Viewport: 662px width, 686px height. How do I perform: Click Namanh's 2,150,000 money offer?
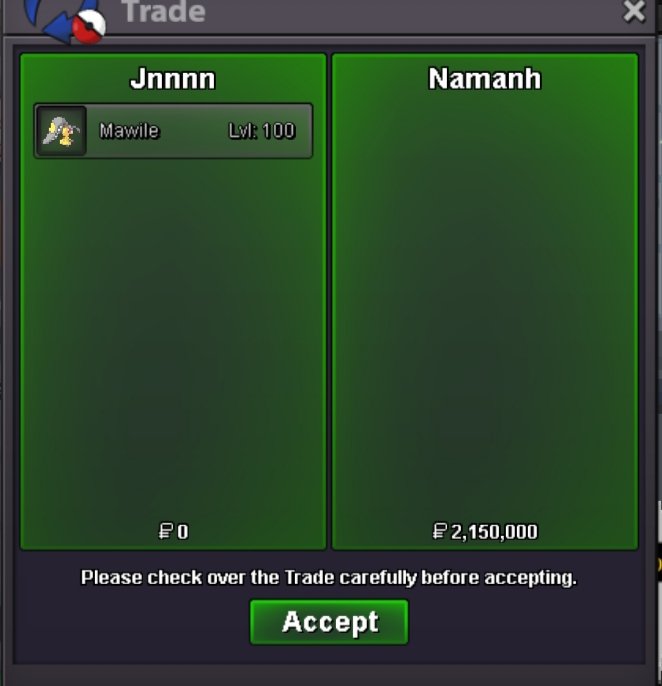(x=494, y=532)
